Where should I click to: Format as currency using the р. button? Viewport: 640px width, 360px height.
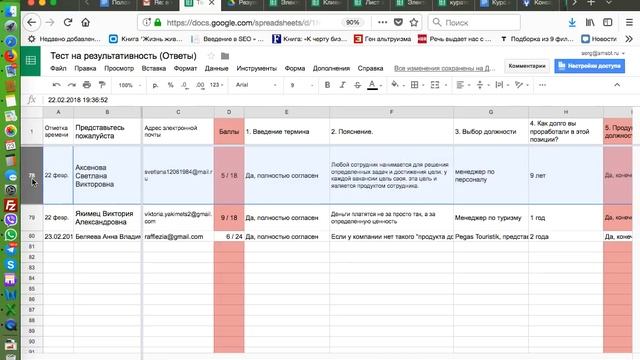click(155, 85)
